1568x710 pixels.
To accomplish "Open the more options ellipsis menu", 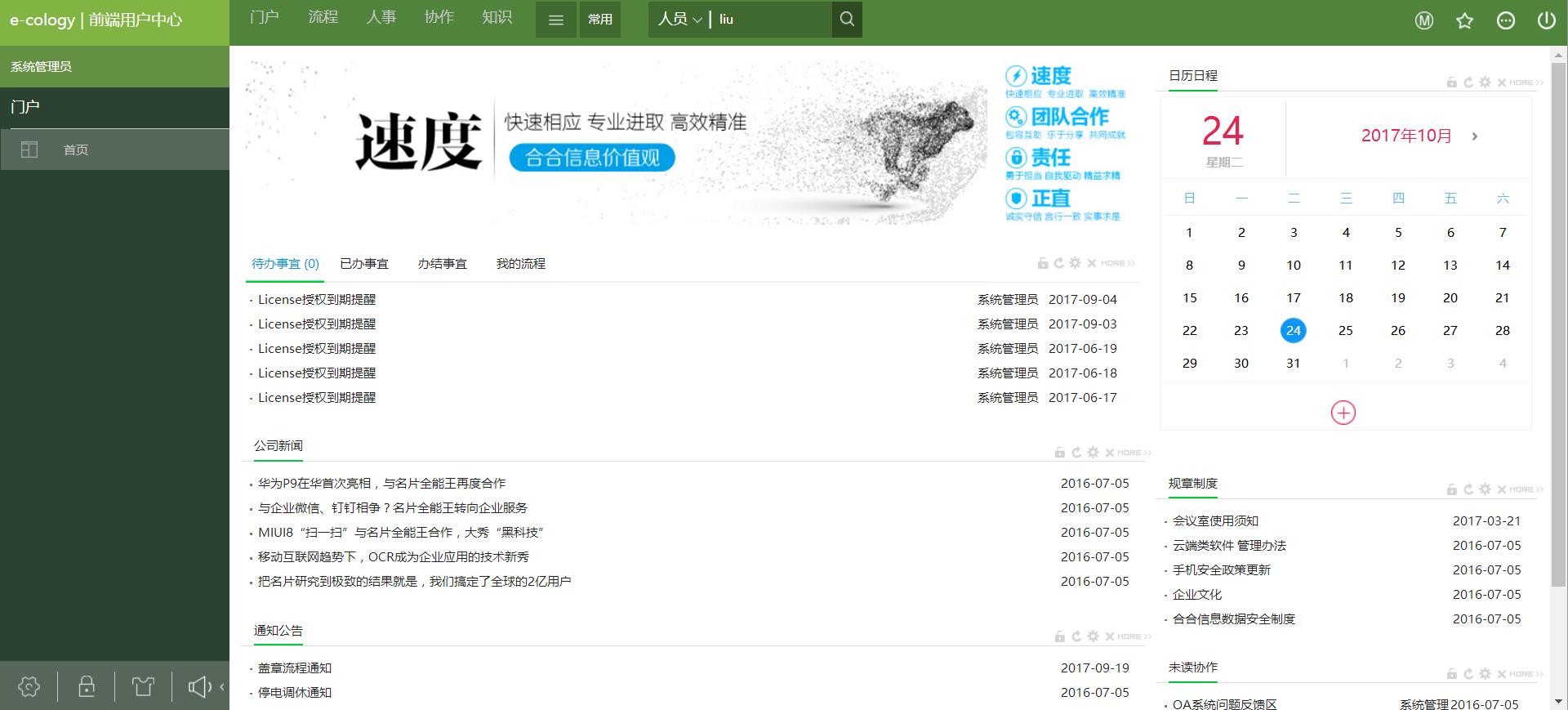I will 1505,21.
